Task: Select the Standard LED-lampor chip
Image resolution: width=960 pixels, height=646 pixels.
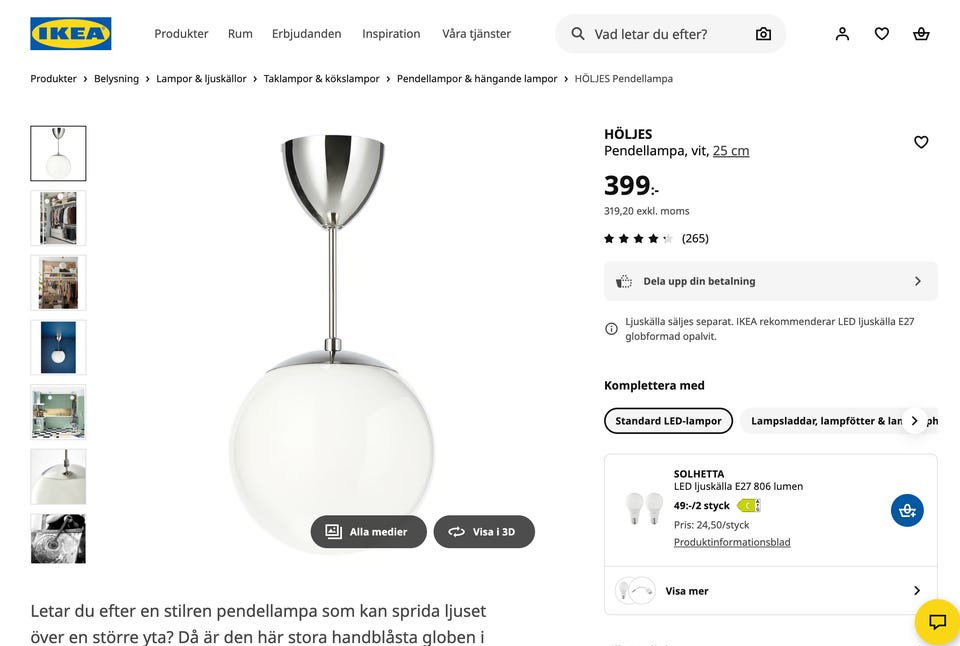Action: (x=667, y=420)
